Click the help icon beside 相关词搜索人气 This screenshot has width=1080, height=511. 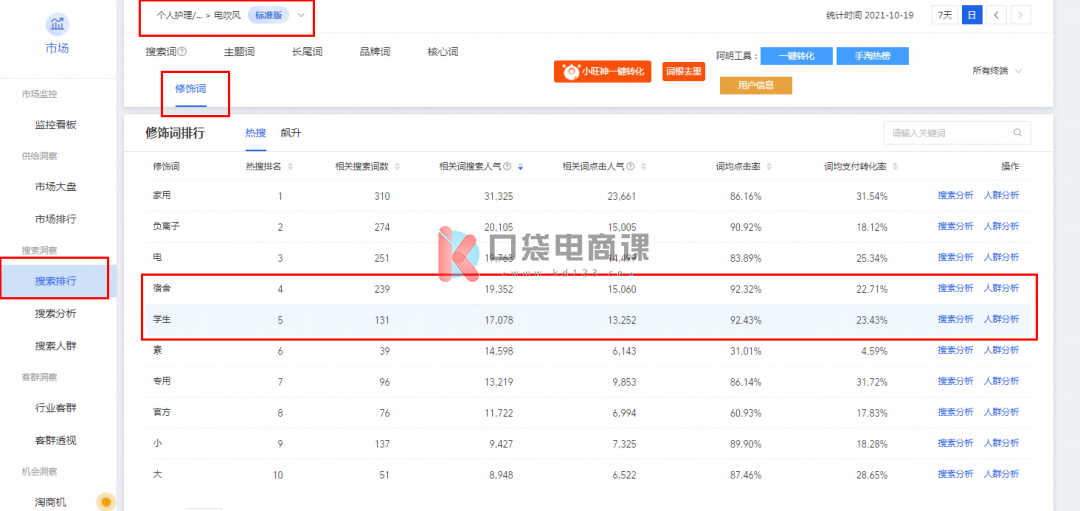[x=508, y=166]
